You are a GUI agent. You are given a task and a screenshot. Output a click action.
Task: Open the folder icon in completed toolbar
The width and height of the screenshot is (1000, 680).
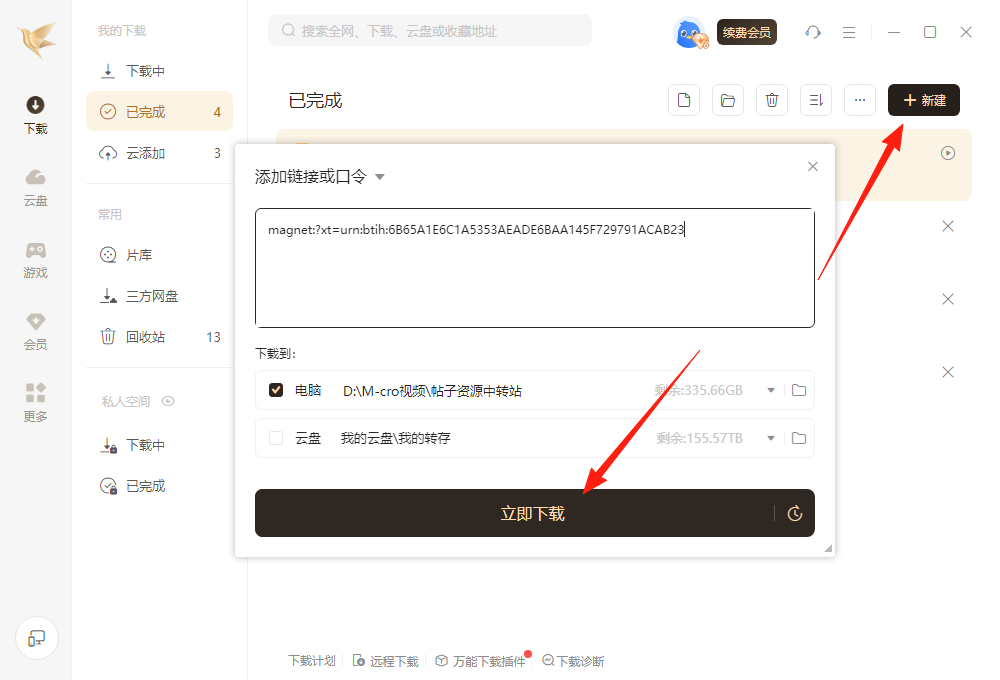(728, 100)
